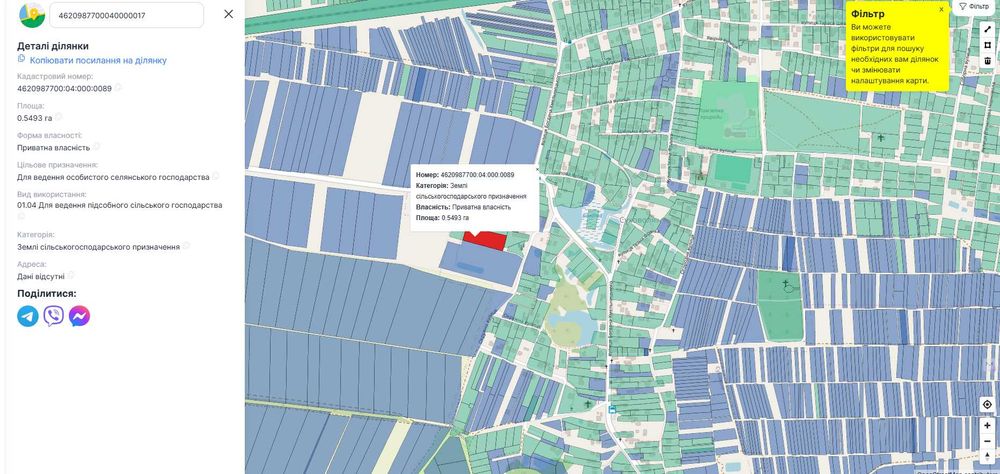The width and height of the screenshot is (1000, 474).
Task: Click 'Деталі ділянки' heading text
Action: coord(53,46)
